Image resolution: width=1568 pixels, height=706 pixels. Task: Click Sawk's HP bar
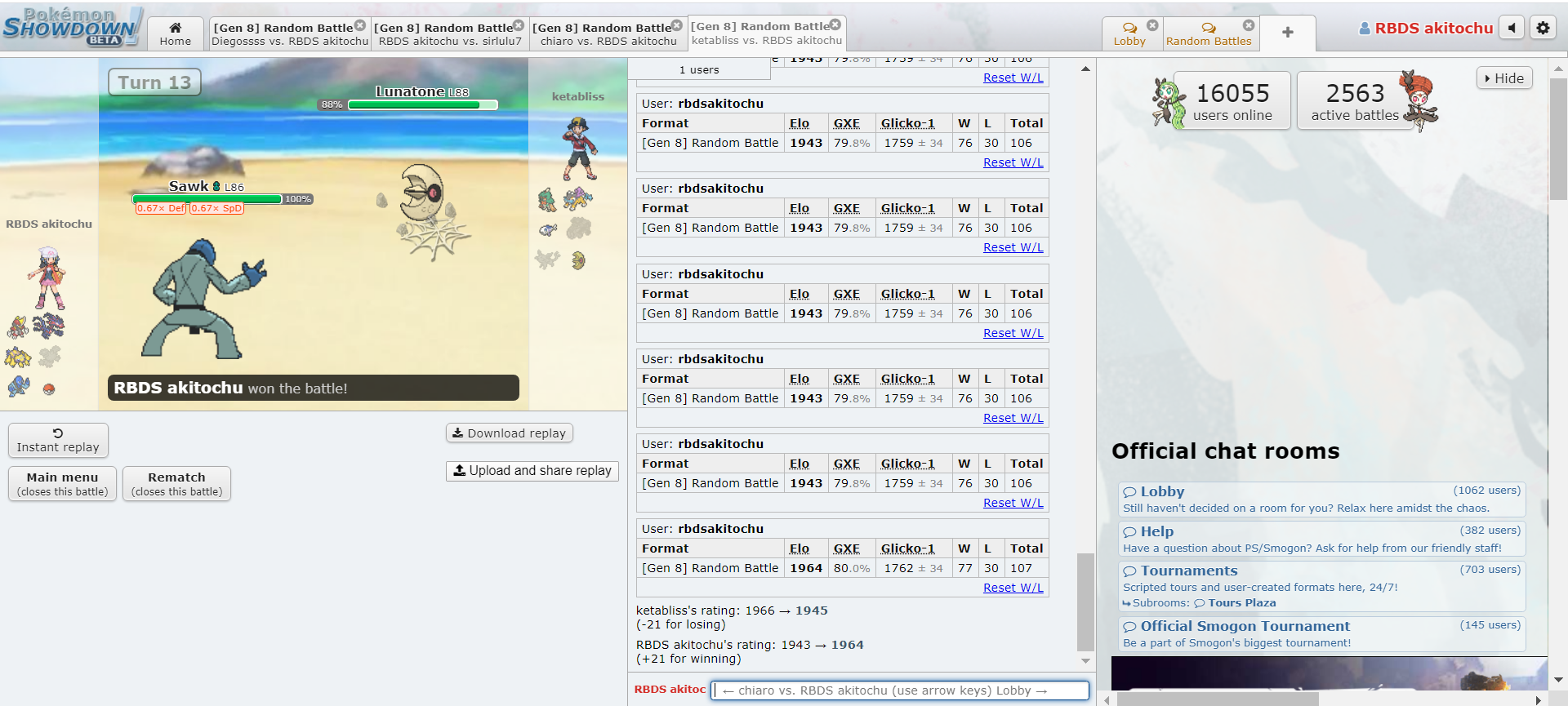(207, 199)
